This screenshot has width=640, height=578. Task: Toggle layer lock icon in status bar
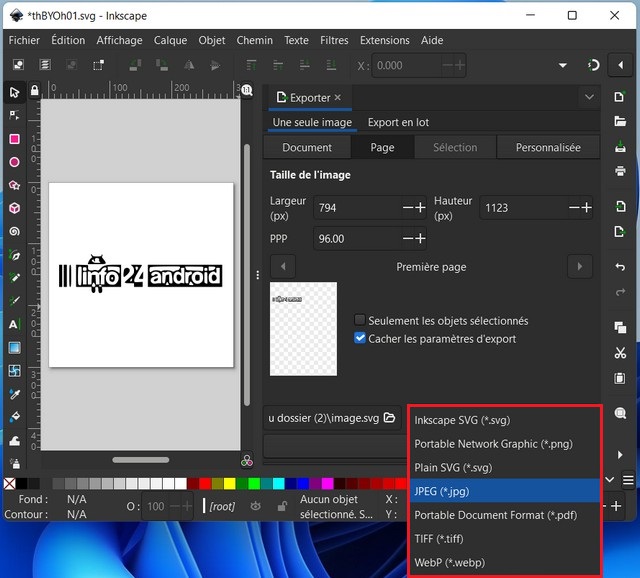pyautogui.click(x=282, y=506)
